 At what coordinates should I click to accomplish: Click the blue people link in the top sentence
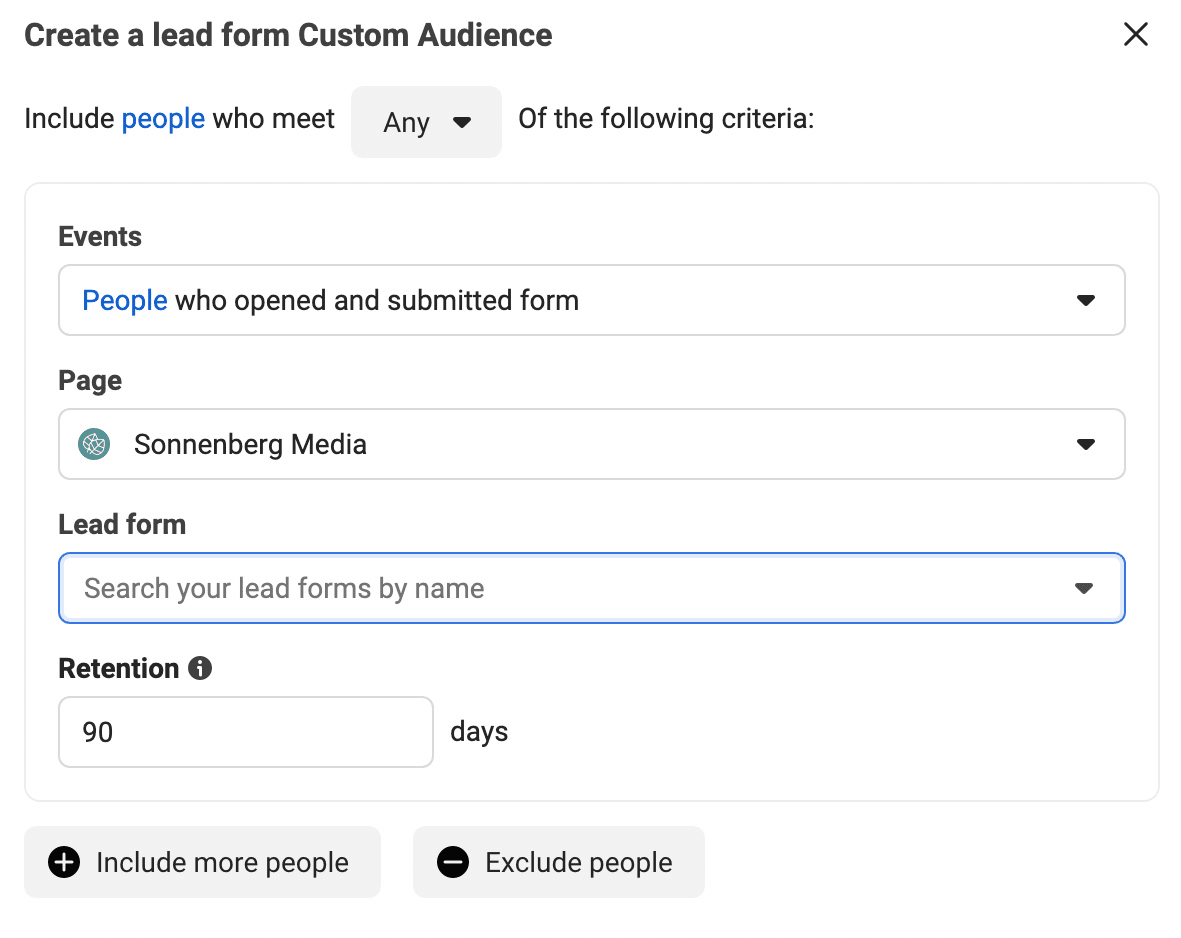(163, 119)
